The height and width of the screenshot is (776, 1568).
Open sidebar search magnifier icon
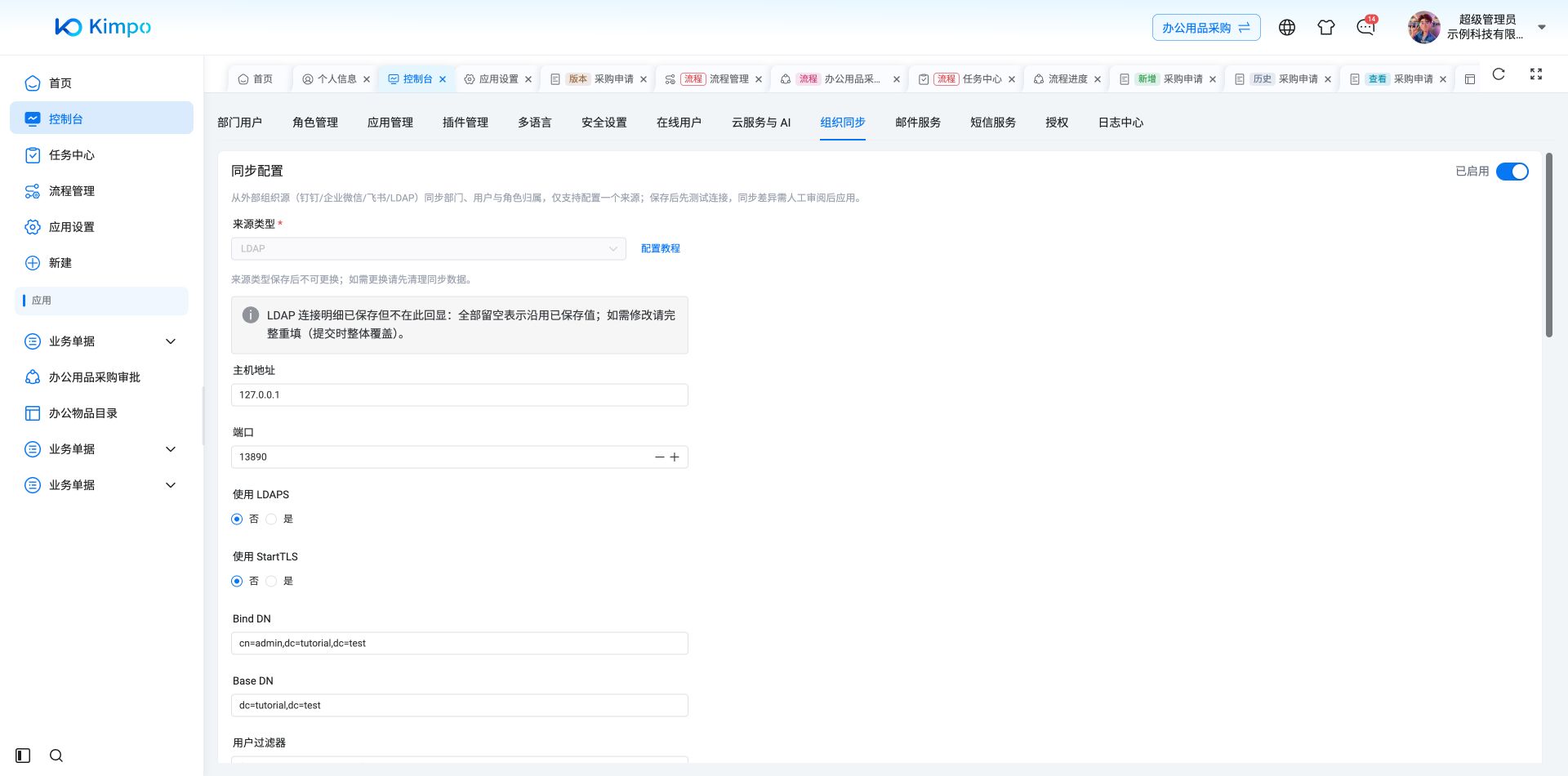click(56, 756)
